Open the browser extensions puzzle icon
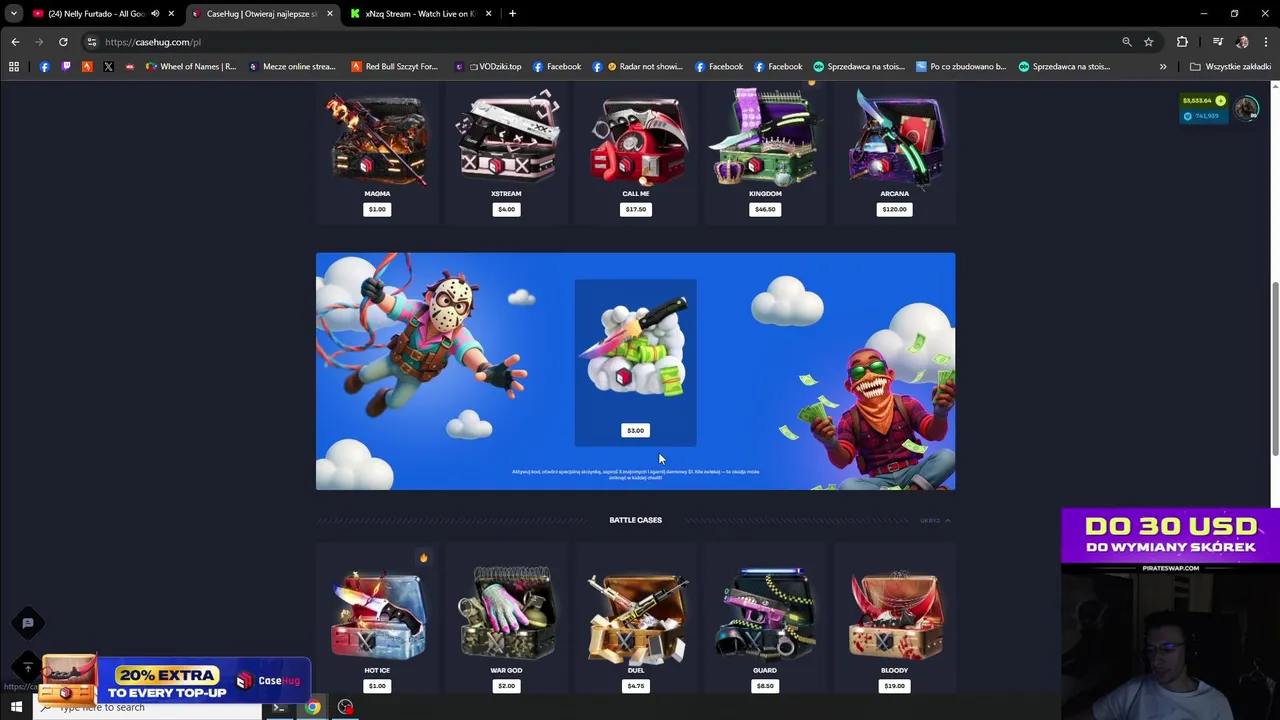Image resolution: width=1280 pixels, height=720 pixels. (1182, 42)
